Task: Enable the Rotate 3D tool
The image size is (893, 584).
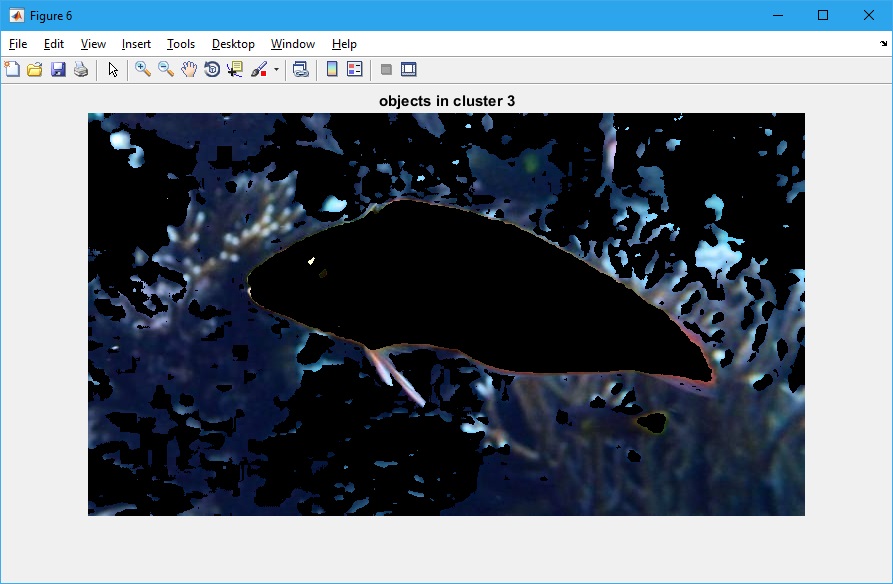Action: tap(212, 69)
